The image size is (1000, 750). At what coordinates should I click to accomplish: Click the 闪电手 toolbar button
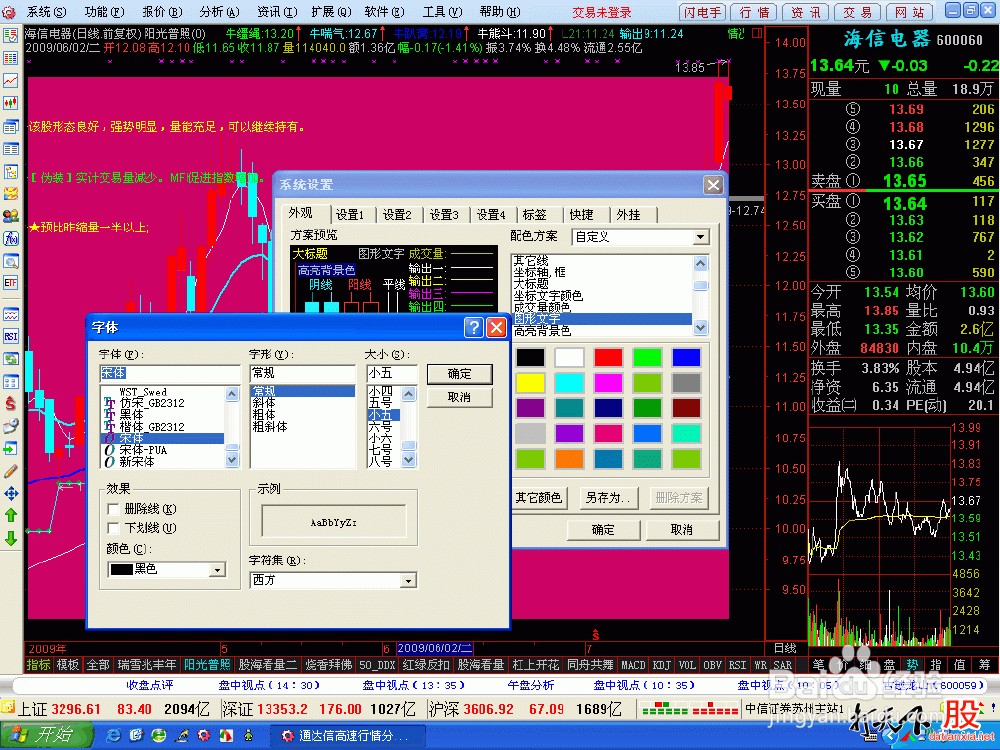tap(702, 12)
